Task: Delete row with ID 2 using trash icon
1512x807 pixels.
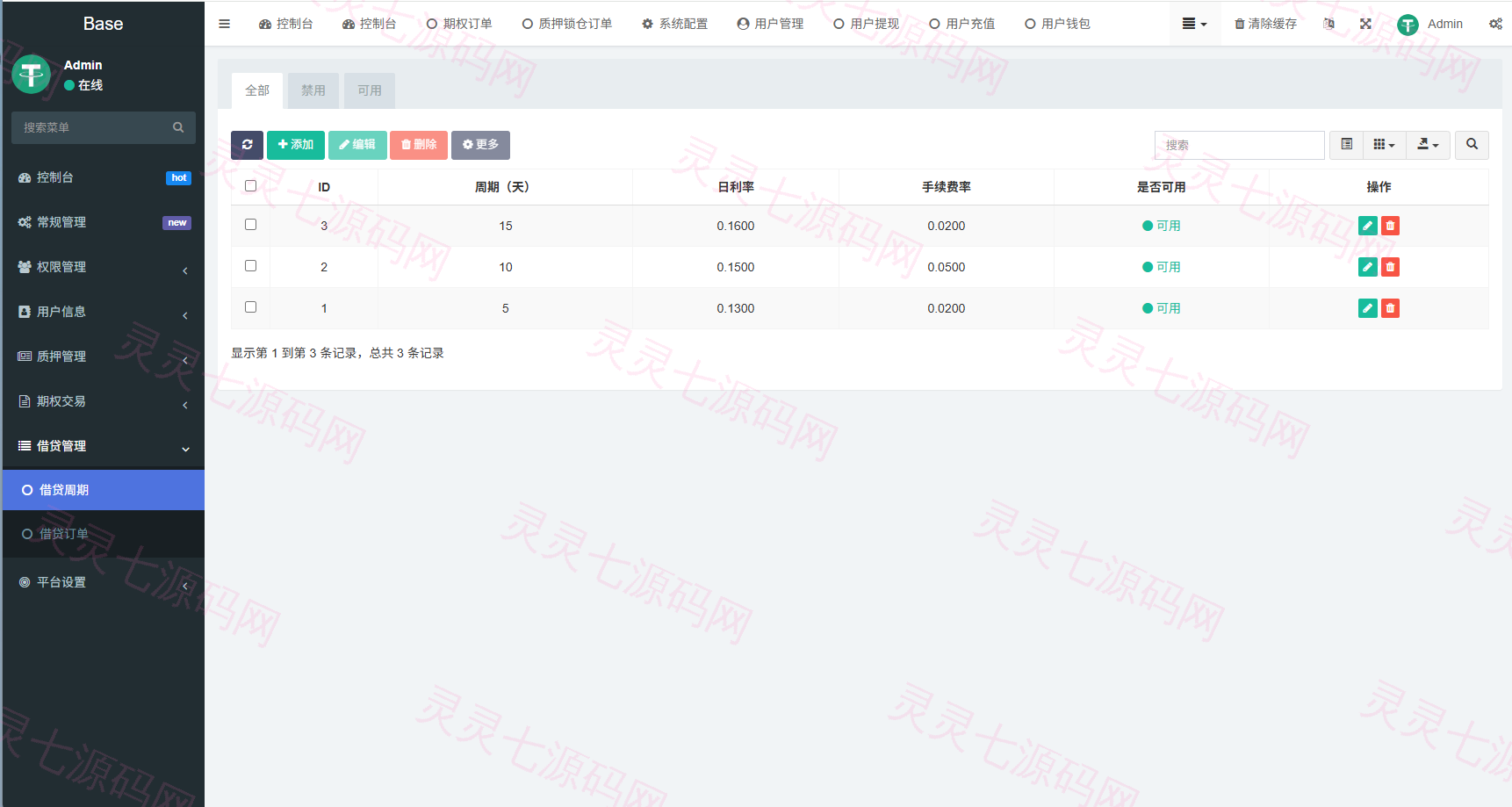Action: coord(1390,267)
